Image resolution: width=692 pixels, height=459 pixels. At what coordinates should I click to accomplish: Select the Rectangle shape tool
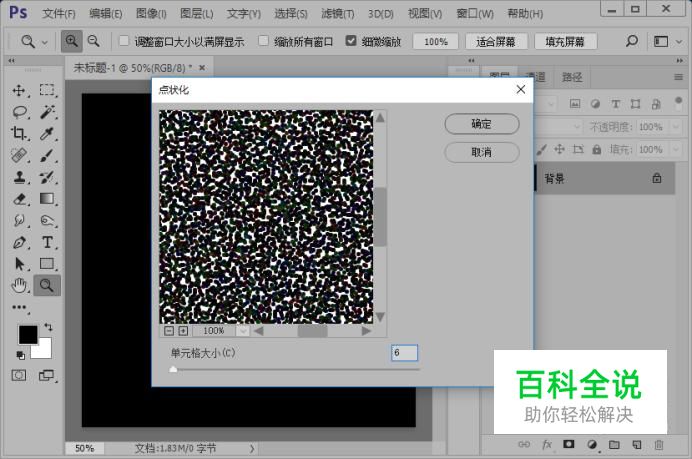pos(47,264)
